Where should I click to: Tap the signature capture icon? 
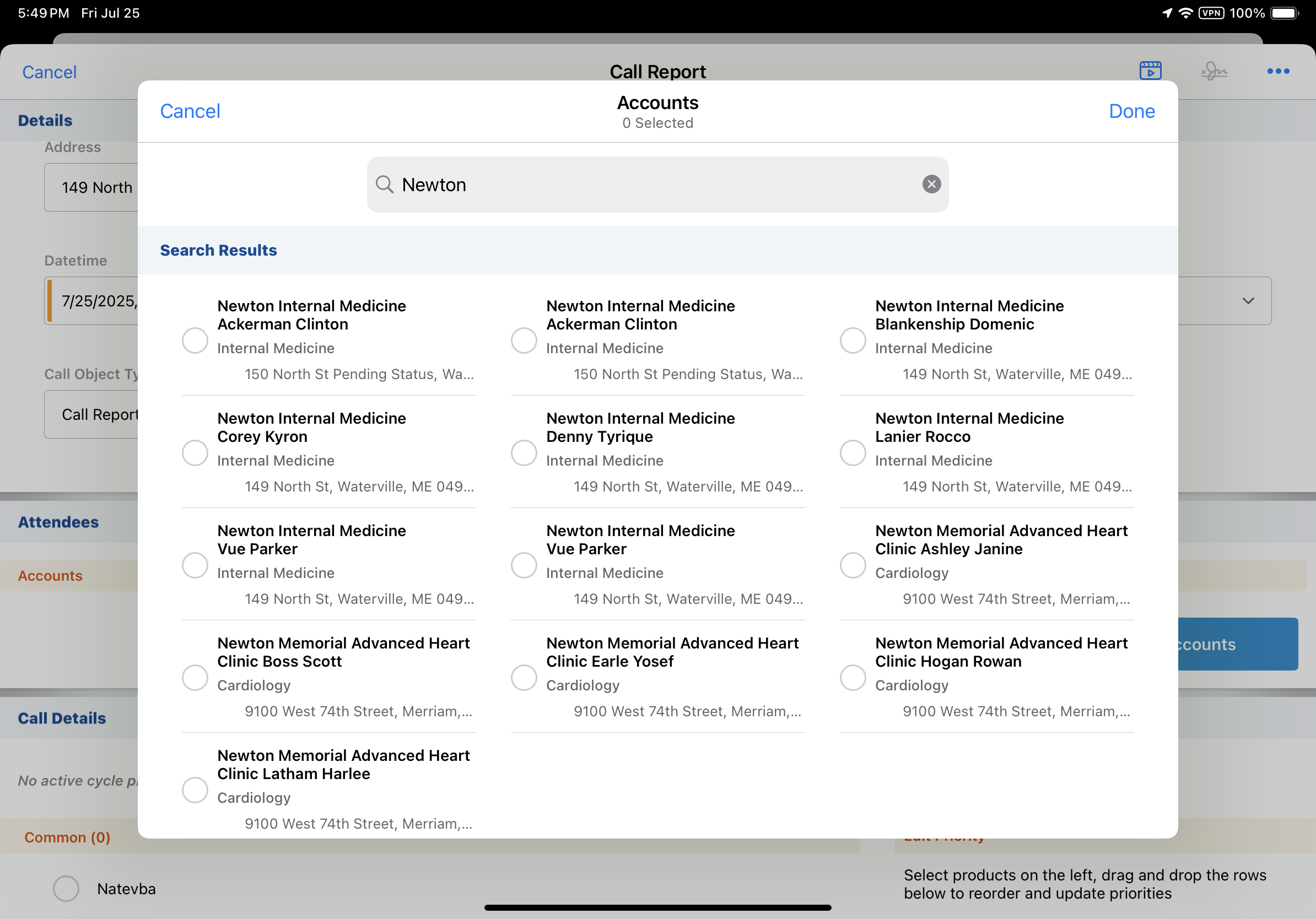pyautogui.click(x=1213, y=71)
